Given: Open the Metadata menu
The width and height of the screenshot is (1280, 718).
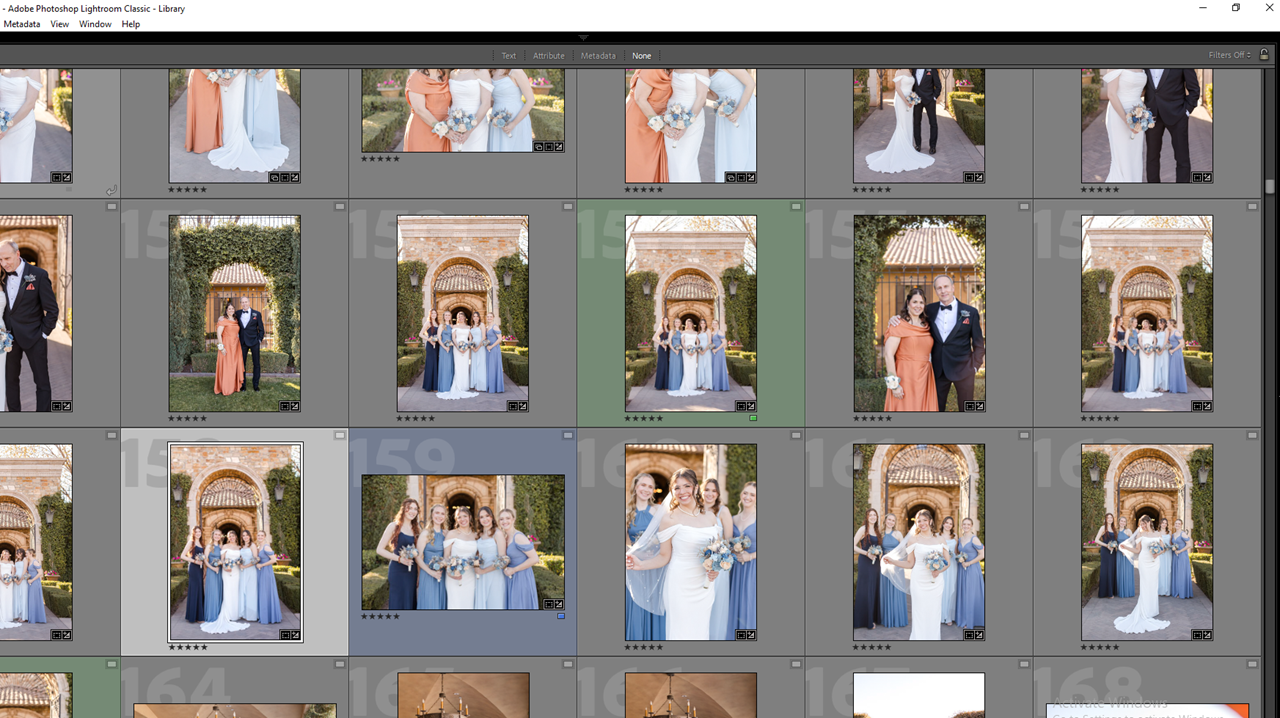Looking at the screenshot, I should (22, 24).
